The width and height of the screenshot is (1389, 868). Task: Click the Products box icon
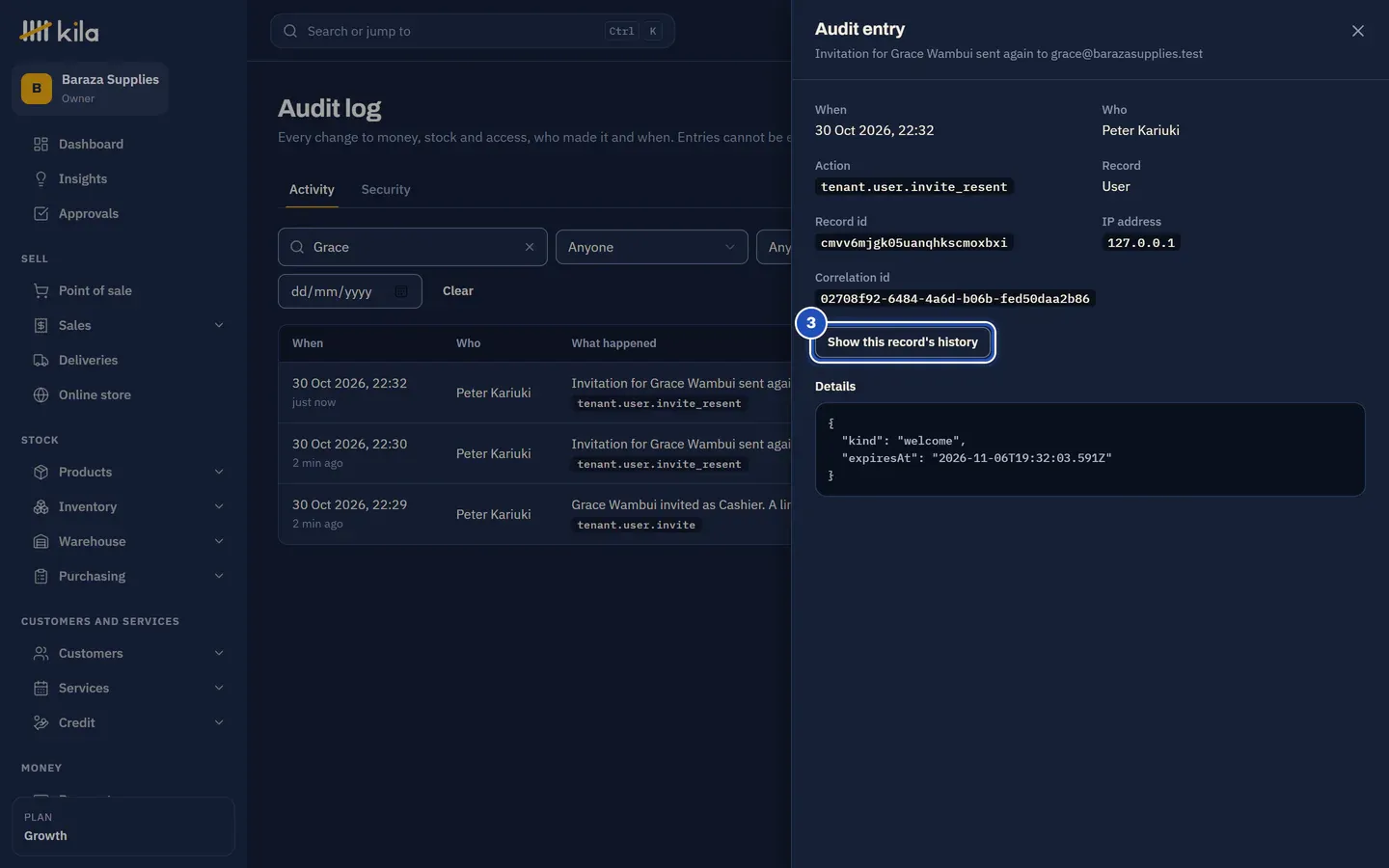pos(41,472)
